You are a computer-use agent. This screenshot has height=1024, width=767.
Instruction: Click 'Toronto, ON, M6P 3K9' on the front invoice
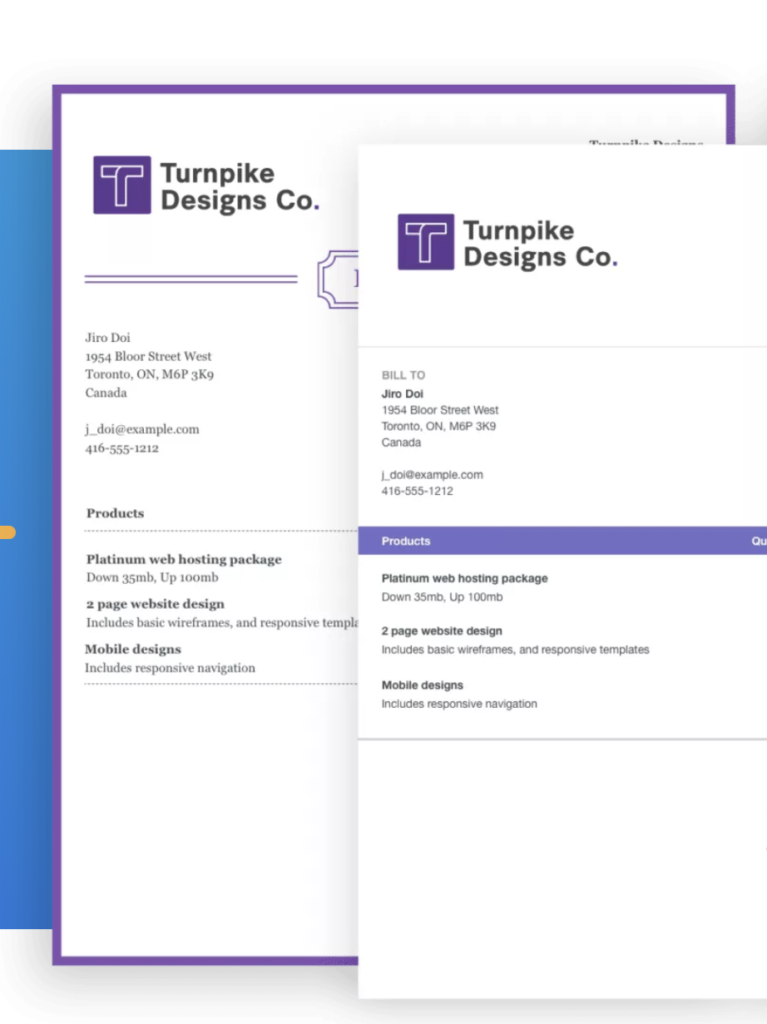pyautogui.click(x=438, y=426)
